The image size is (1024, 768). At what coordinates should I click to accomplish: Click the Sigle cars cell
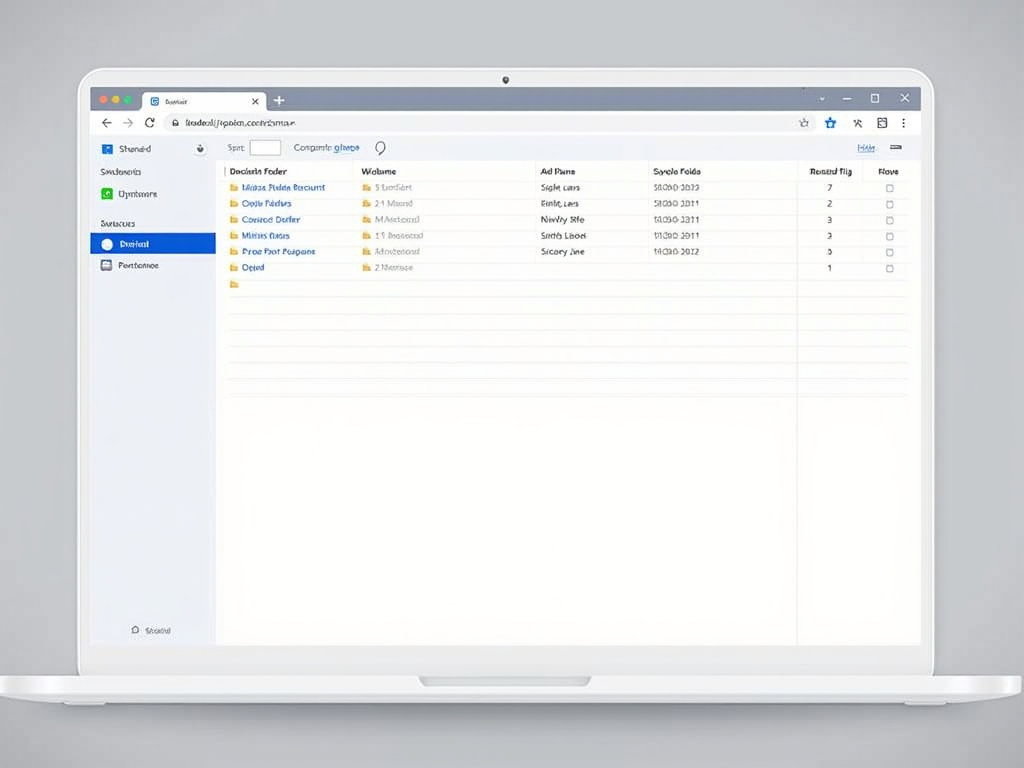click(x=560, y=187)
